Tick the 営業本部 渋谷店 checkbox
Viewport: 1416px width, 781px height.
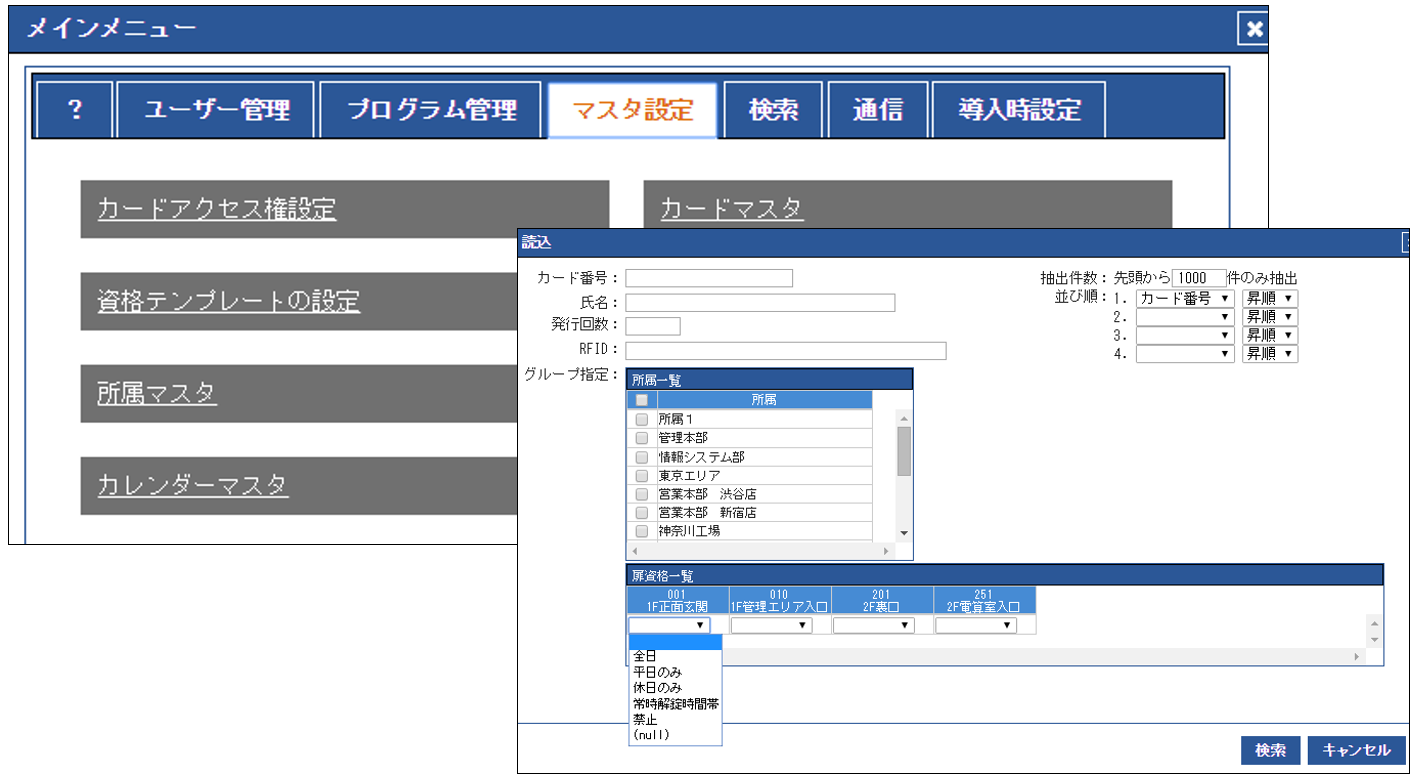[642, 494]
